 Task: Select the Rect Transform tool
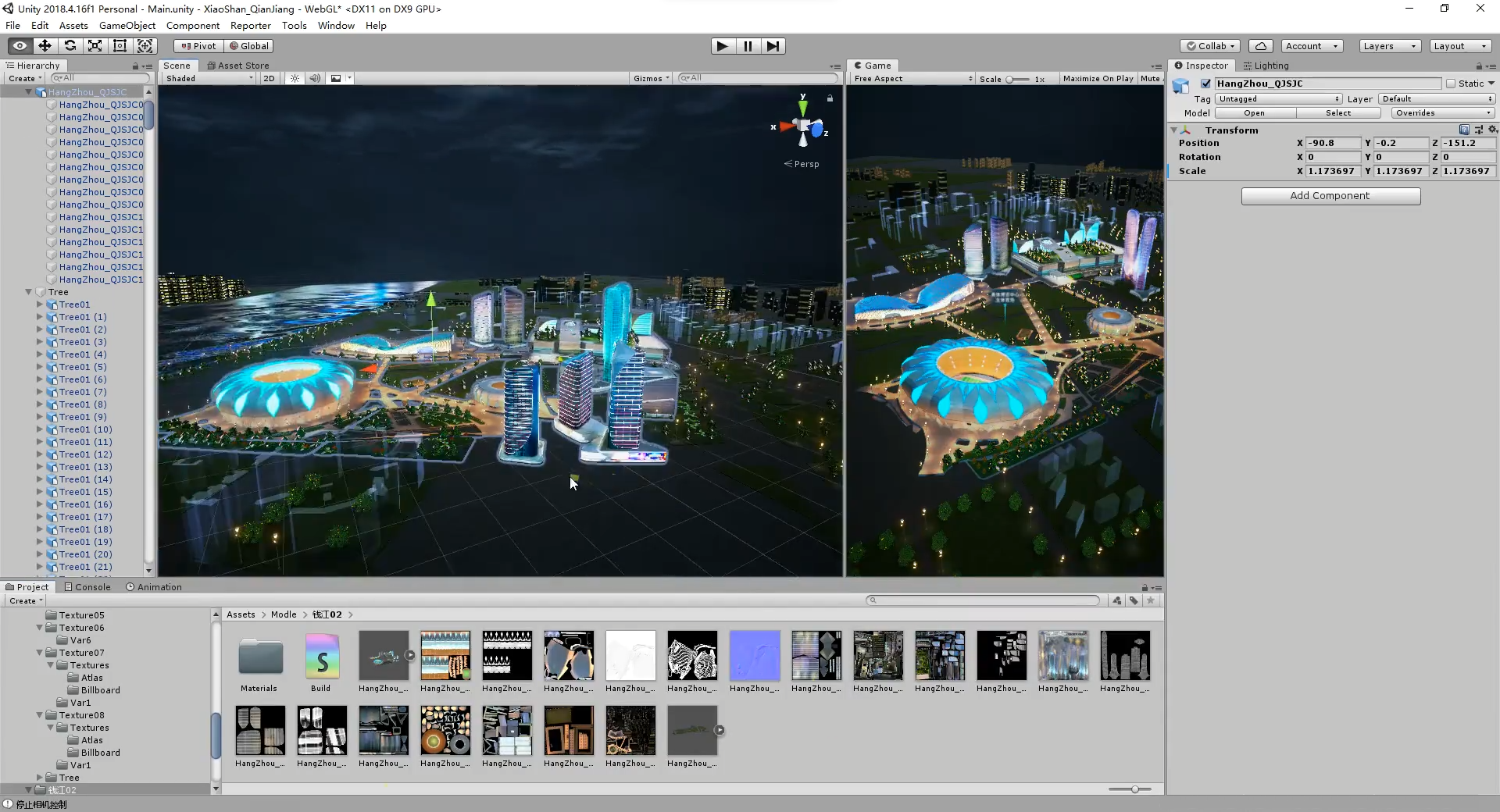click(120, 46)
